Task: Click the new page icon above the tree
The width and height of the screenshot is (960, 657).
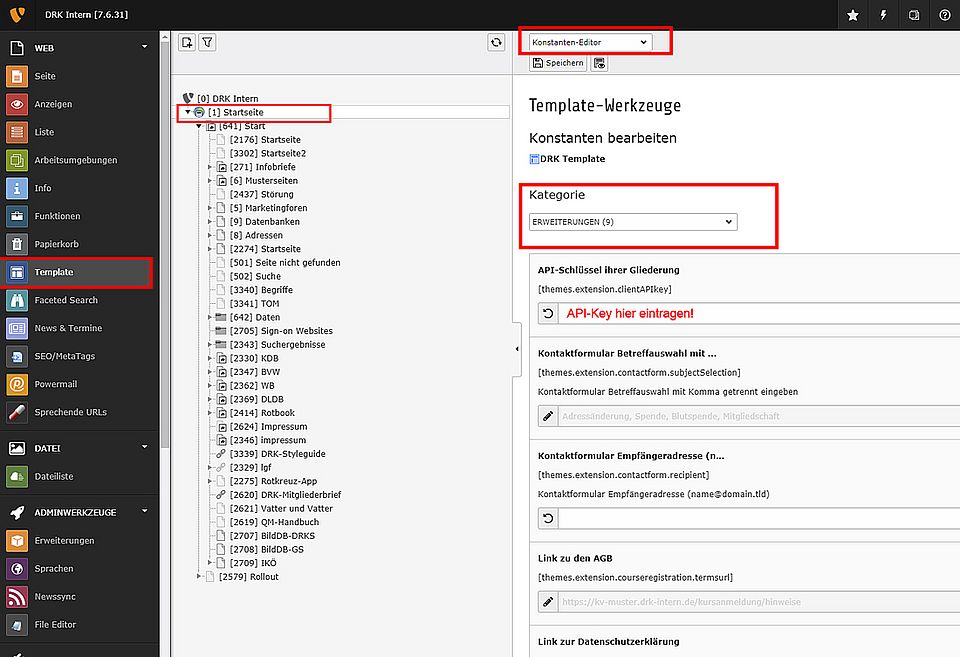Action: pyautogui.click(x=187, y=42)
